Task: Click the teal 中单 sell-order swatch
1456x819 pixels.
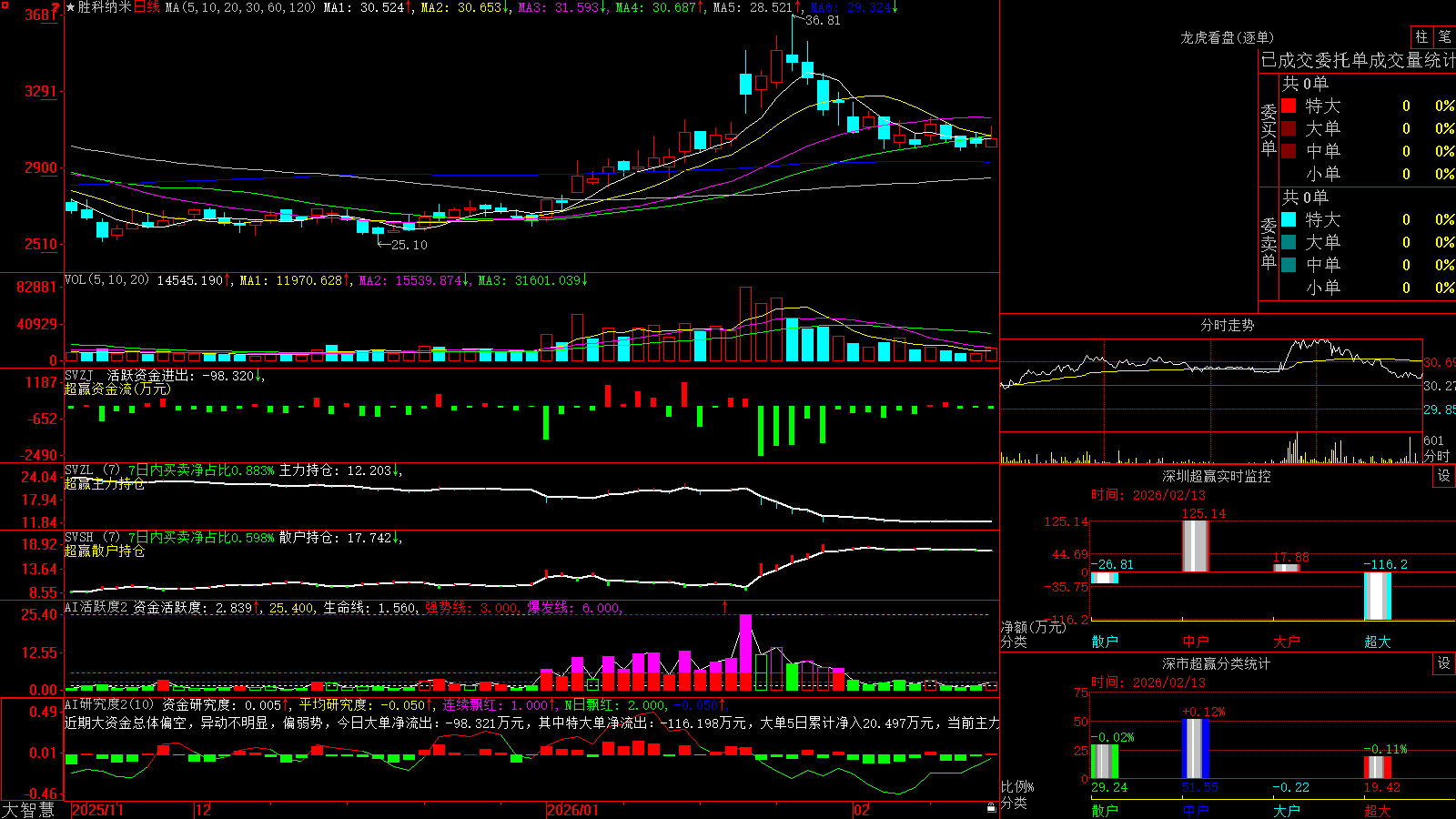Action: 1289,265
